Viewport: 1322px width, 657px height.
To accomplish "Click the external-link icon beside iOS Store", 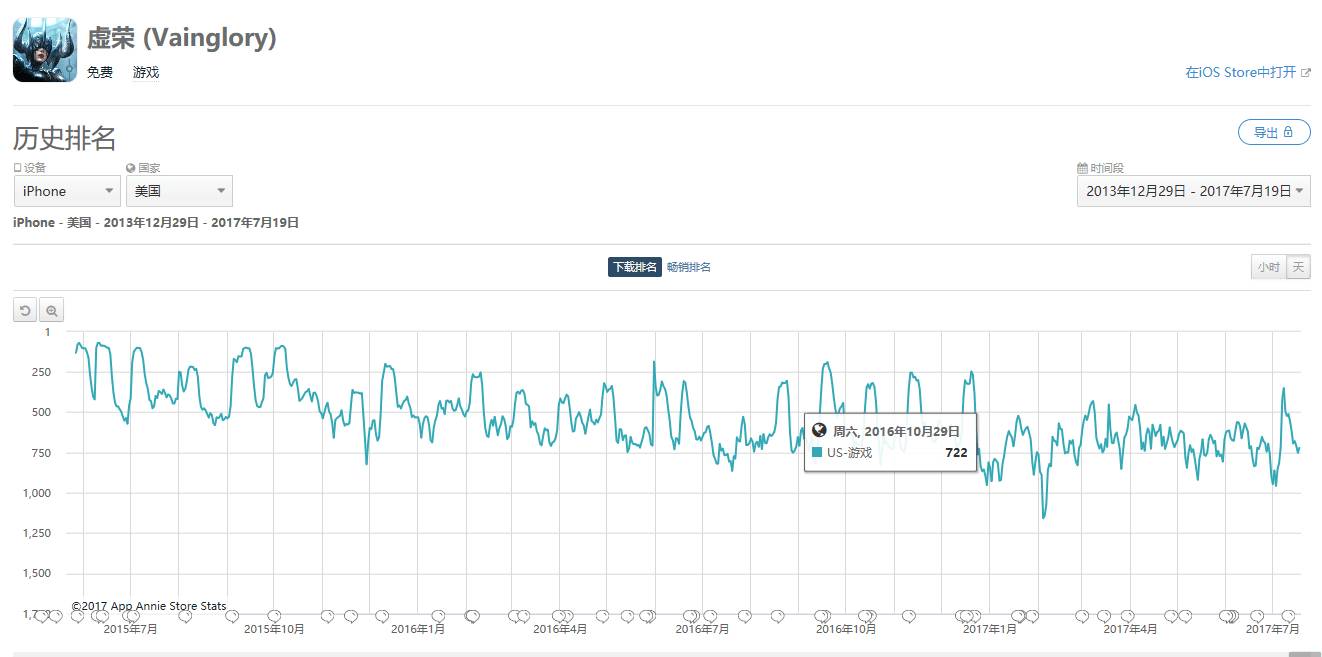I will pyautogui.click(x=1305, y=73).
